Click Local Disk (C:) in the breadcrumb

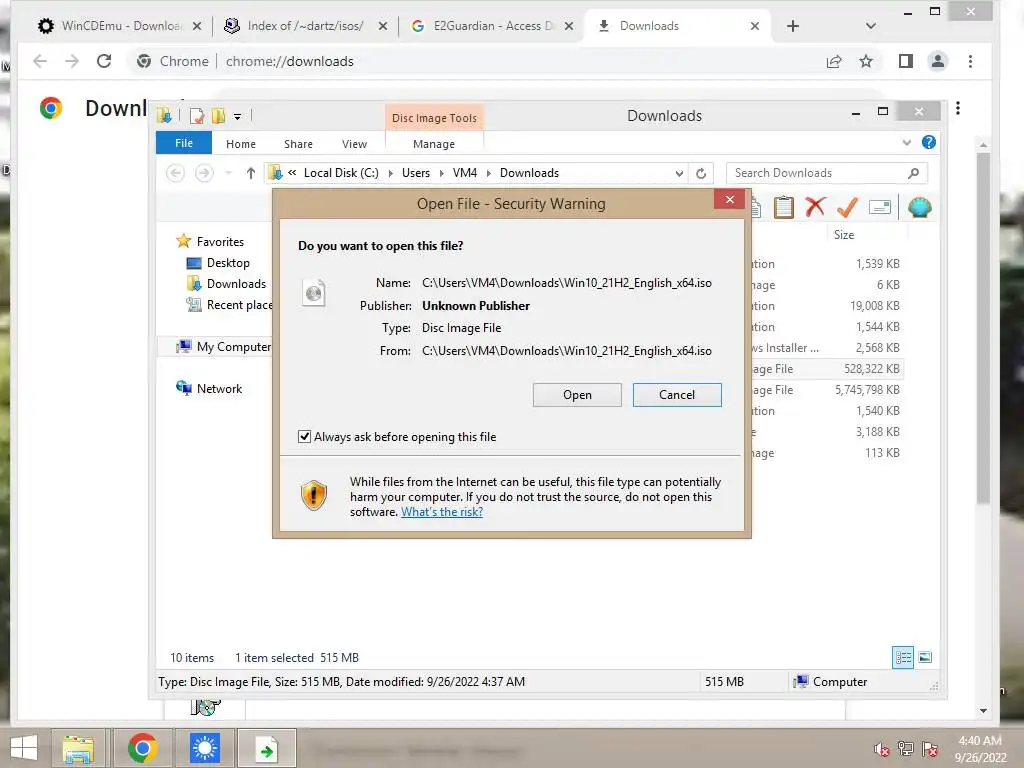tap(341, 173)
